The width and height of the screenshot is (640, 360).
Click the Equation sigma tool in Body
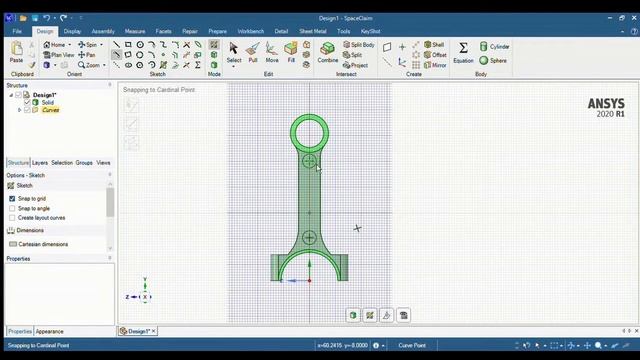click(463, 52)
